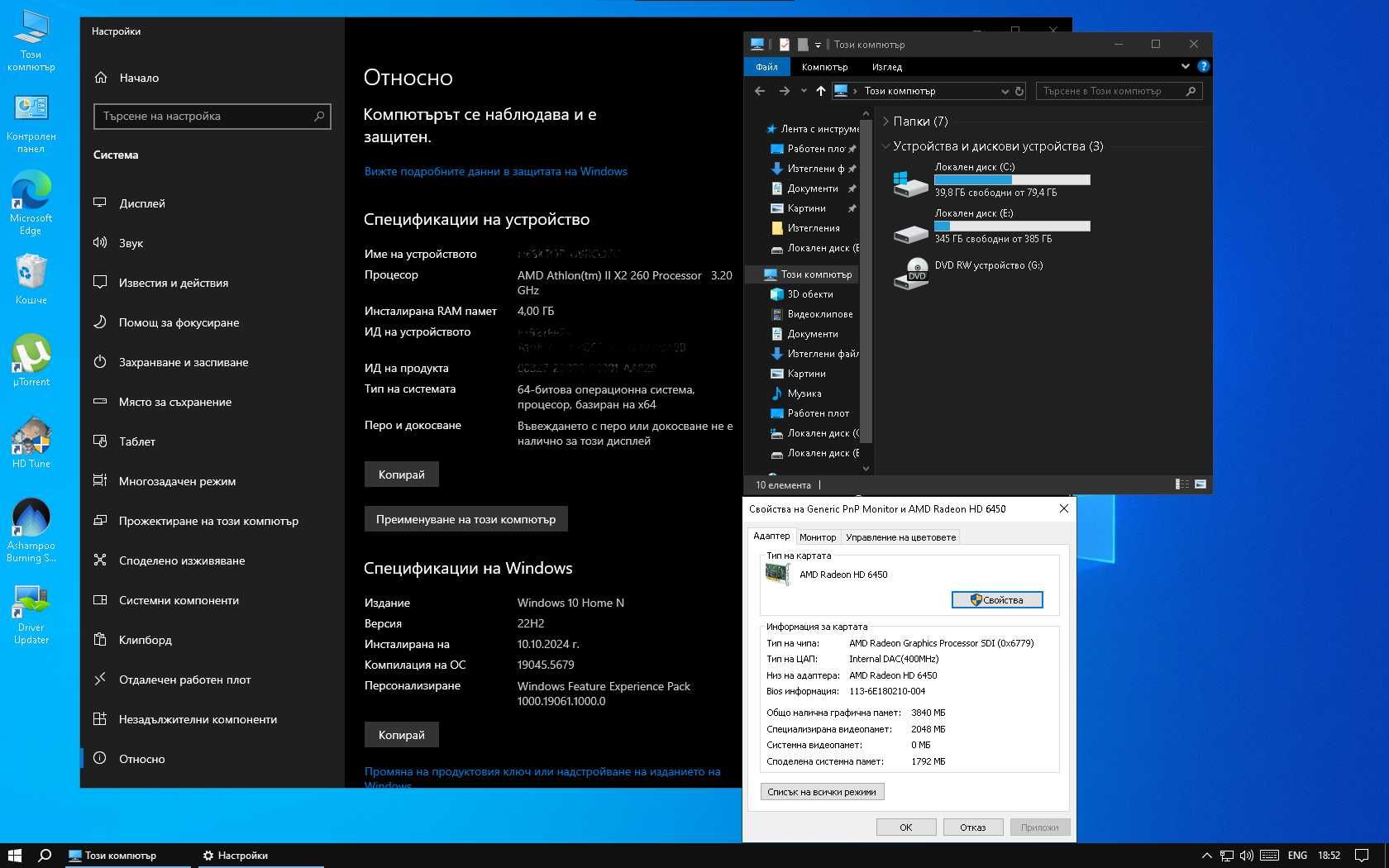Open the Изглед ribbon tab
This screenshot has height=868, width=1389.
(x=887, y=67)
